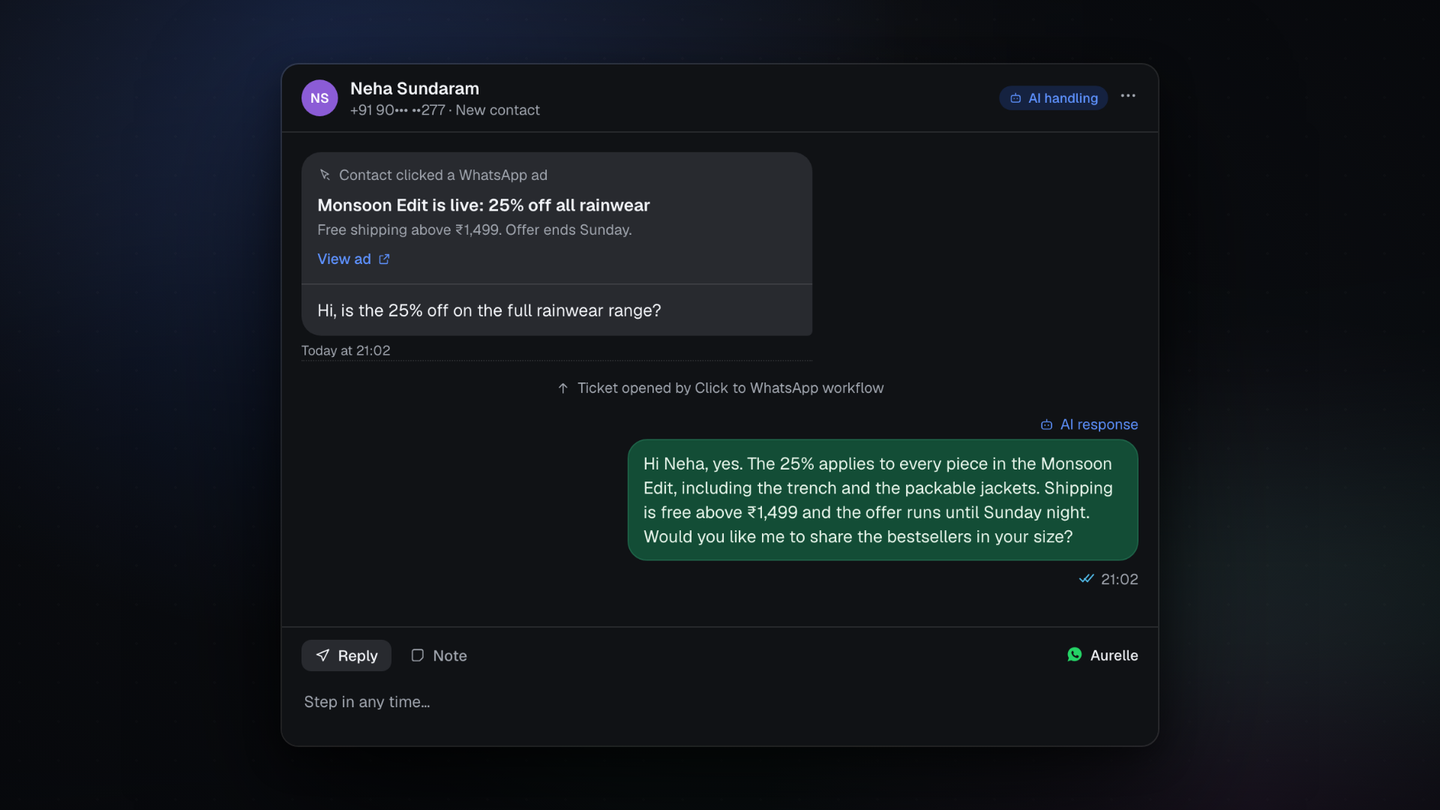Click the free shipping offer description
The width and height of the screenshot is (1440, 810).
[x=474, y=230]
